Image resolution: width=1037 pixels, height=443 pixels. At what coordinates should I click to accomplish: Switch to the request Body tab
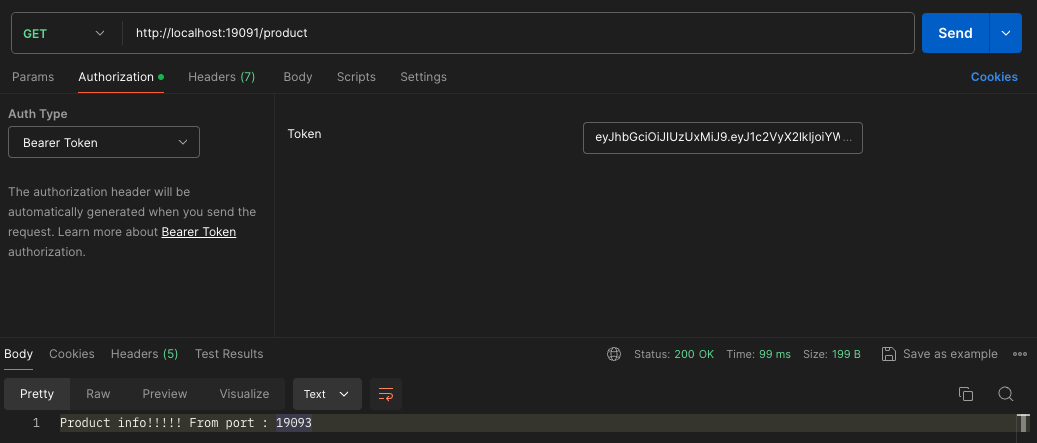point(298,77)
